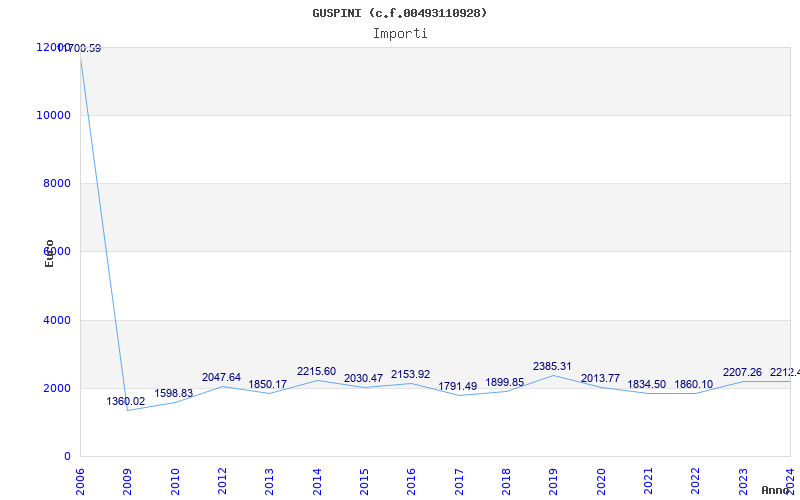
Task: Select the x-axis year 2006
Action: coord(81,481)
